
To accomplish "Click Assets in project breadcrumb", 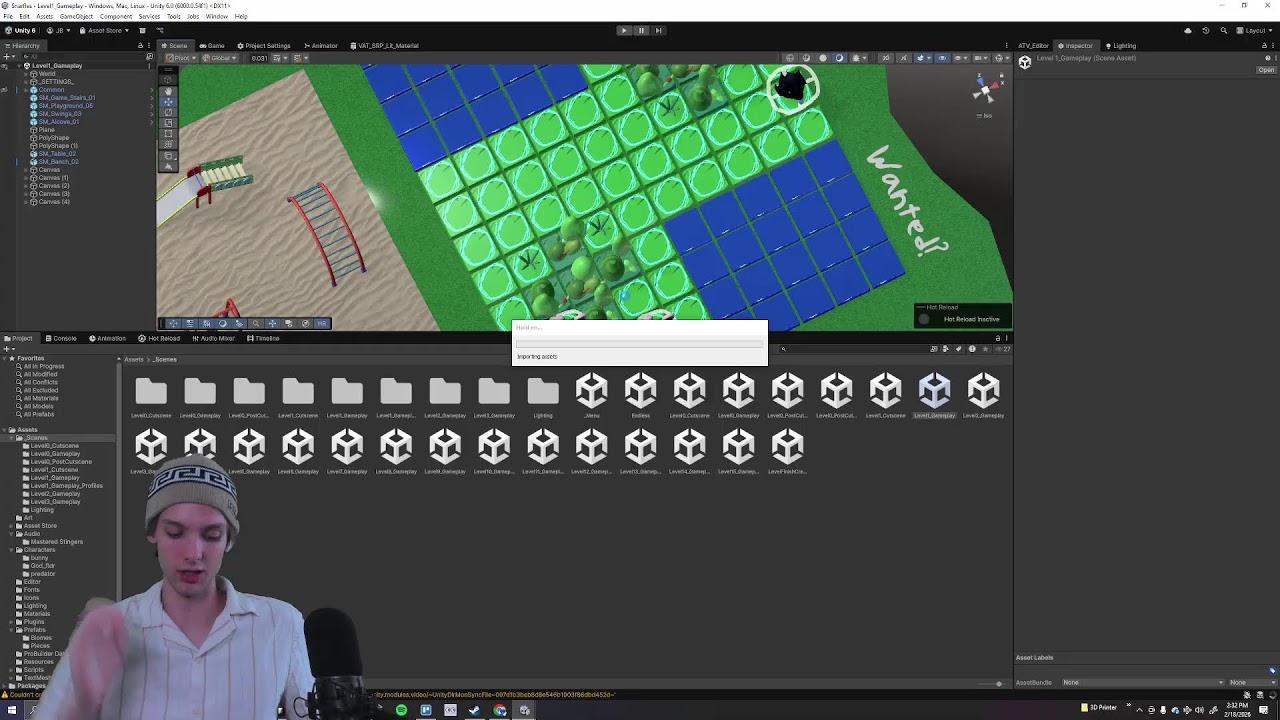I will [x=133, y=359].
